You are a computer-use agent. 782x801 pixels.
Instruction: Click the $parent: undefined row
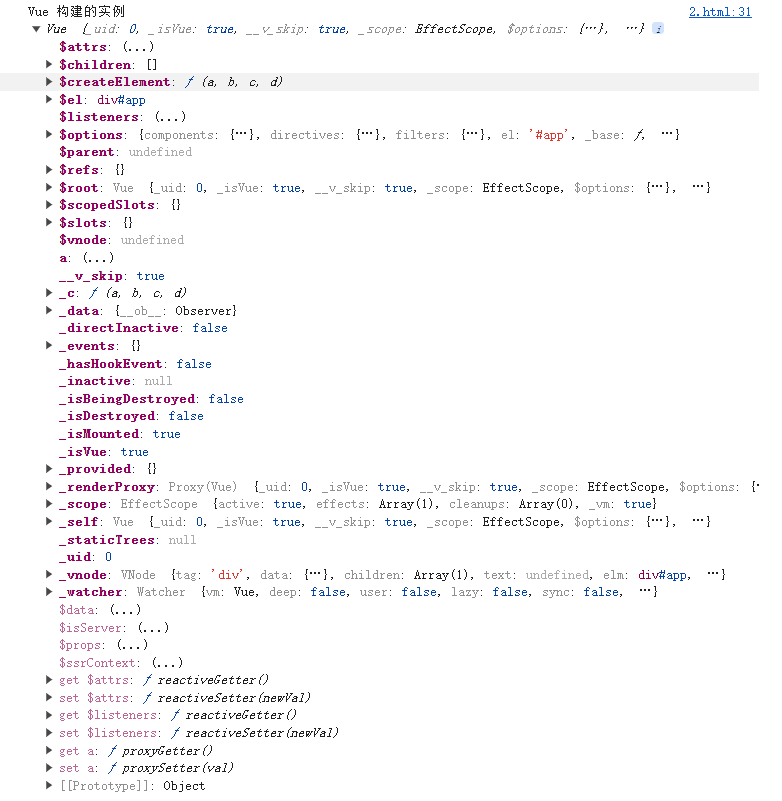click(x=126, y=152)
